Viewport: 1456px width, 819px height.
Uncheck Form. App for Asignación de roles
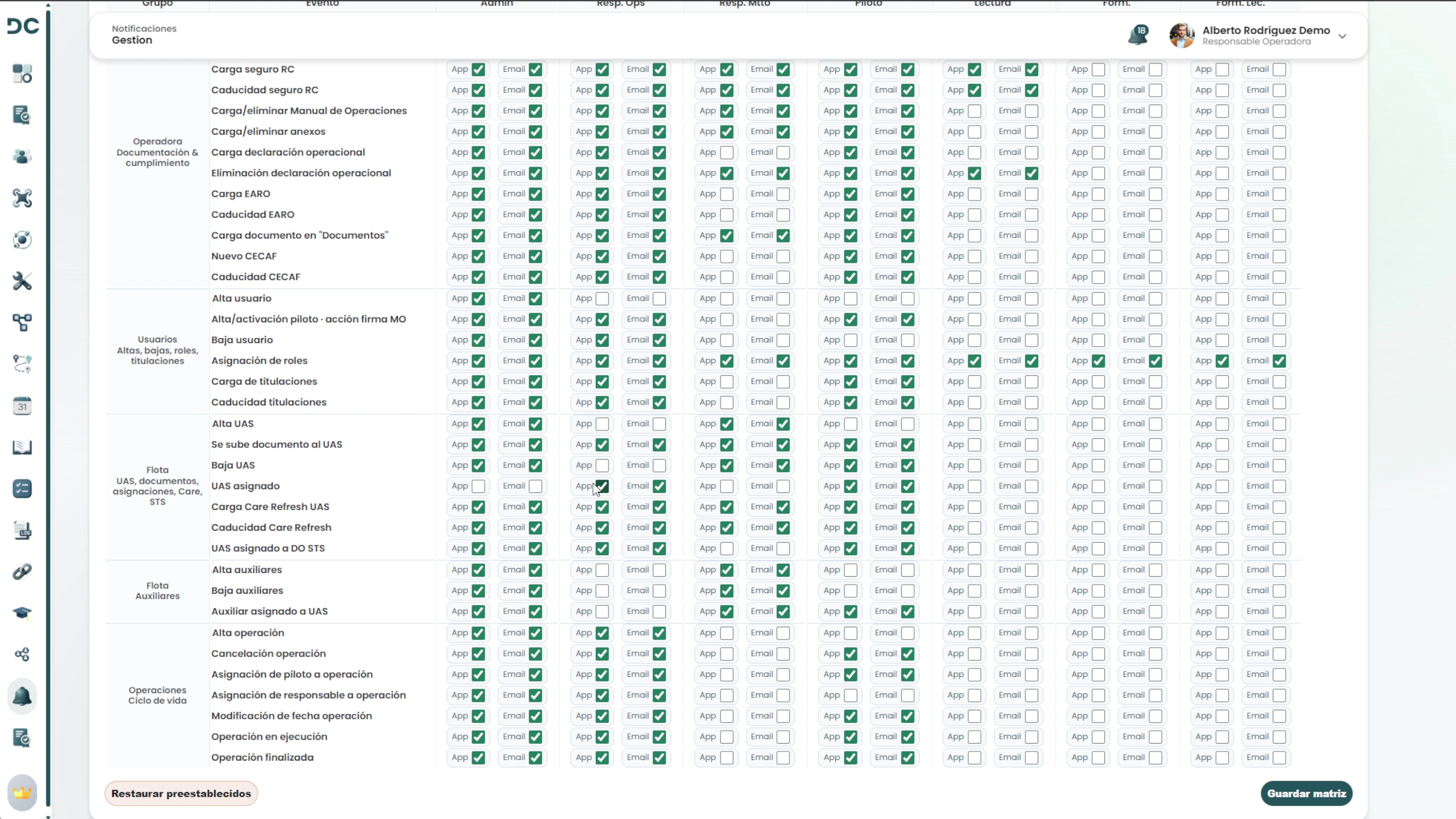tap(1098, 361)
